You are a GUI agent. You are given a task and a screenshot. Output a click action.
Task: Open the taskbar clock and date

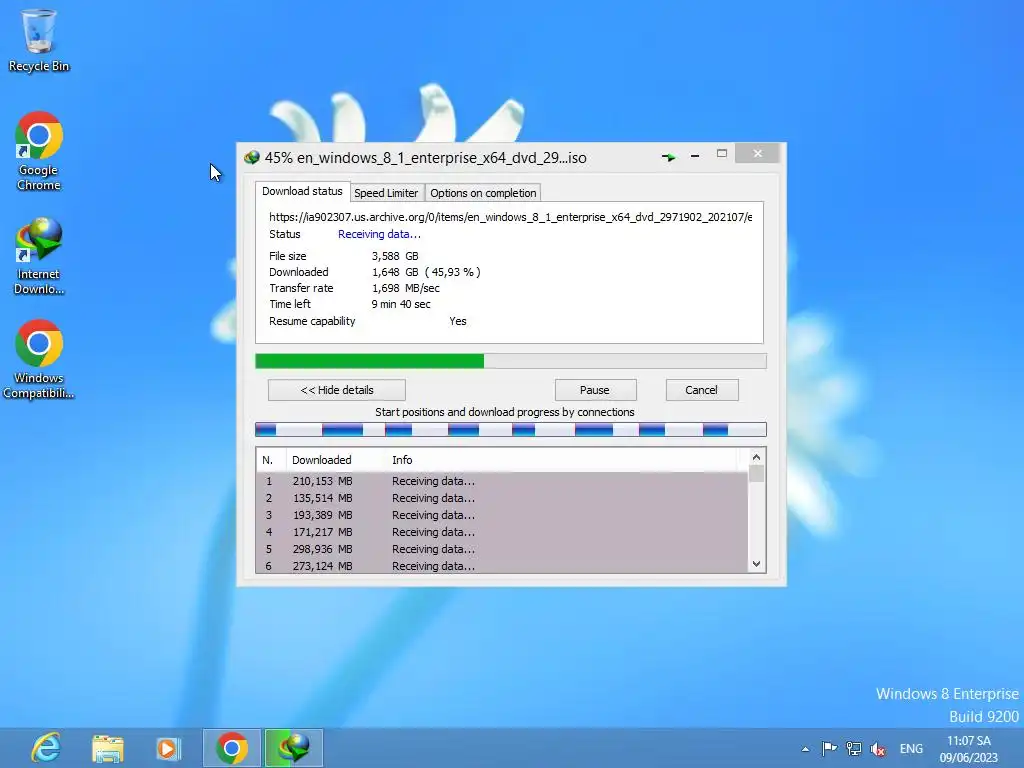969,749
